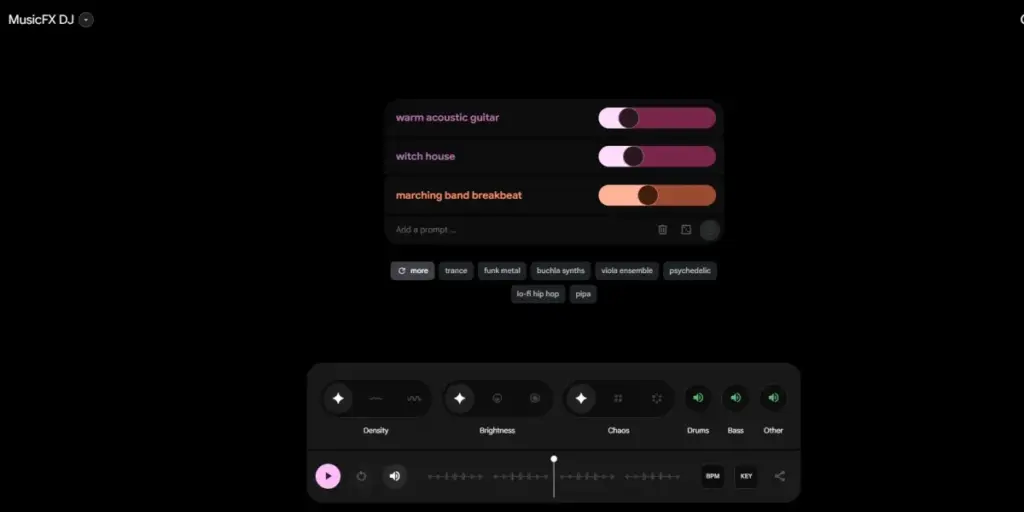Viewport: 1024px width, 512px height.
Task: Select the low density flat-wave option
Action: click(x=376, y=398)
